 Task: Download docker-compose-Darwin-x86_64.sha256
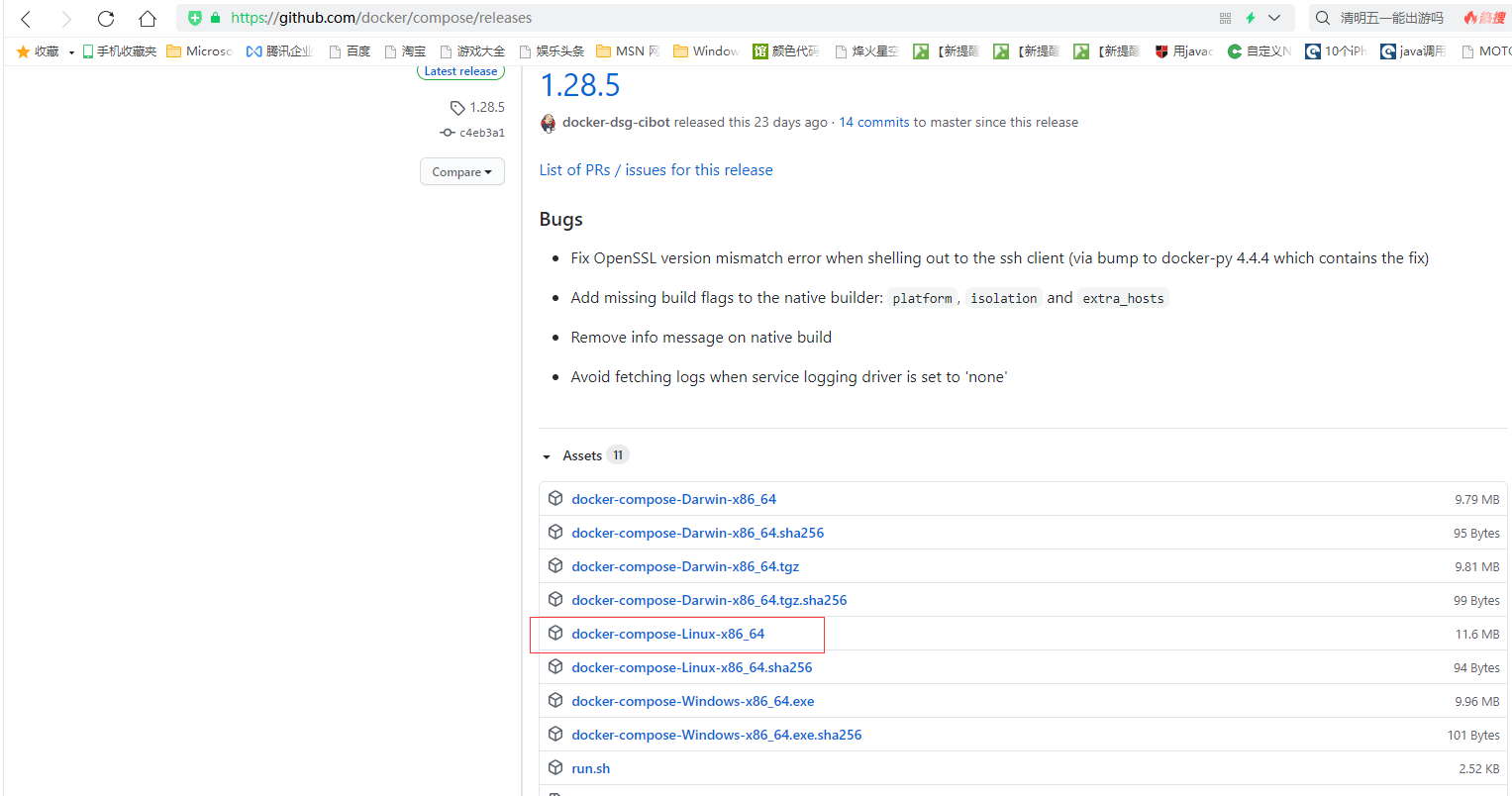[697, 533]
